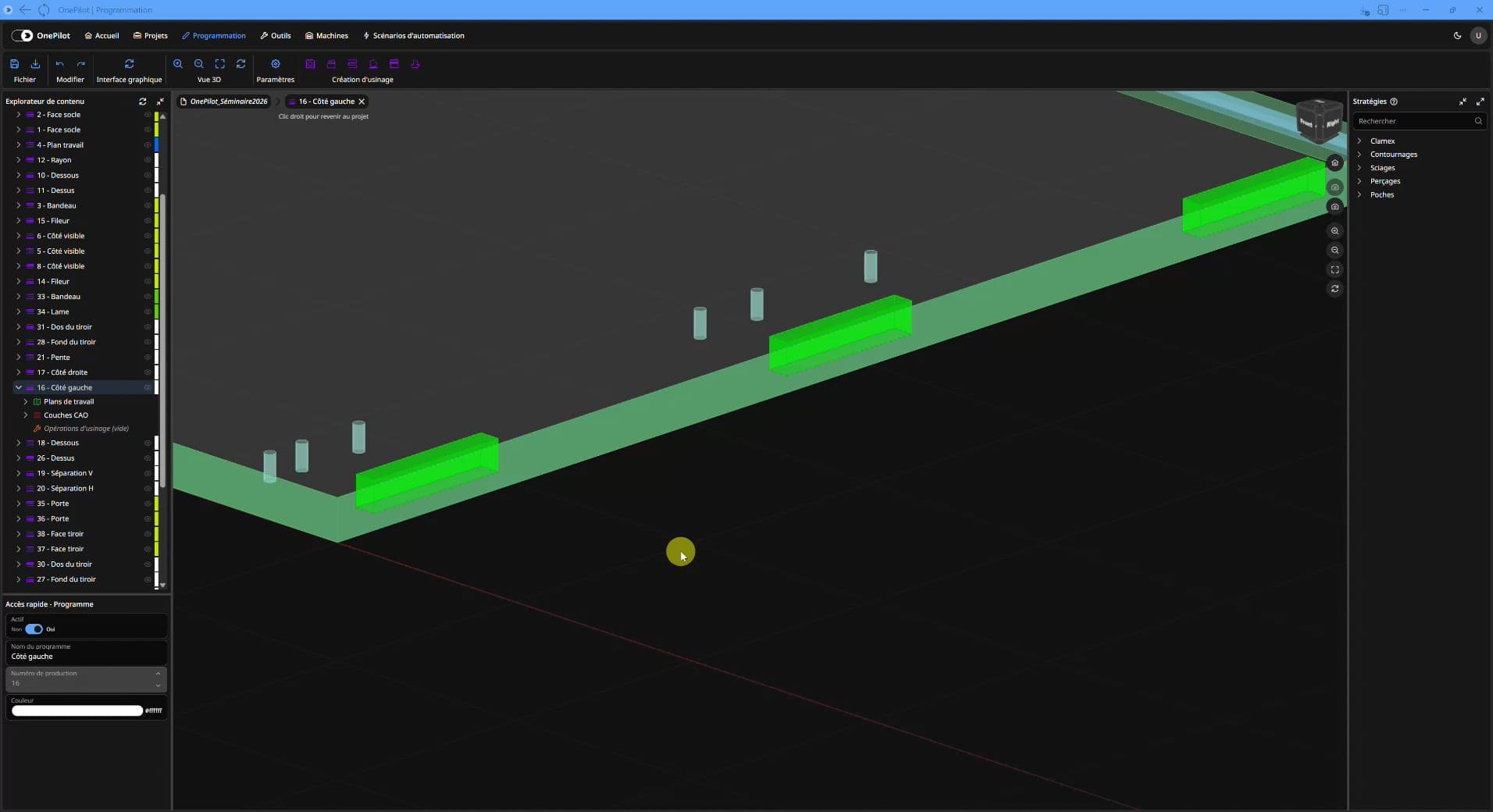Image resolution: width=1493 pixels, height=812 pixels.
Task: Collapse the Explorateur de contenu panel
Action: pyautogui.click(x=160, y=101)
